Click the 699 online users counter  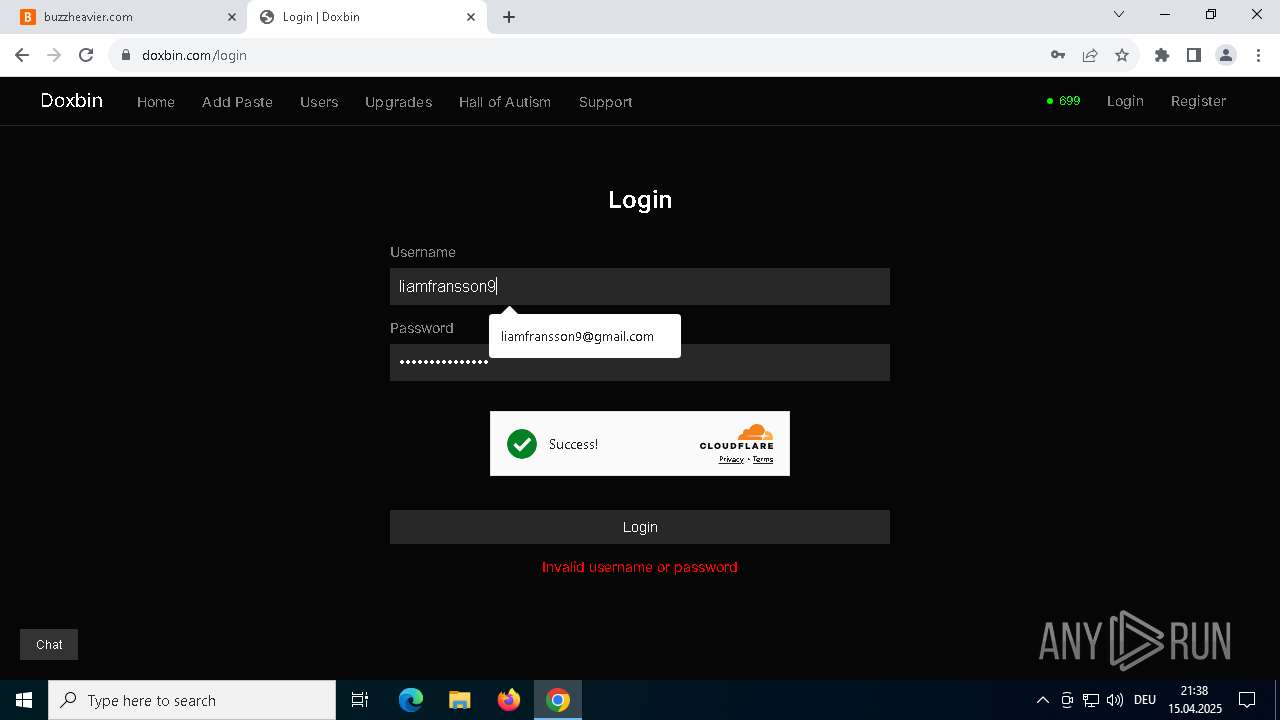coord(1063,101)
